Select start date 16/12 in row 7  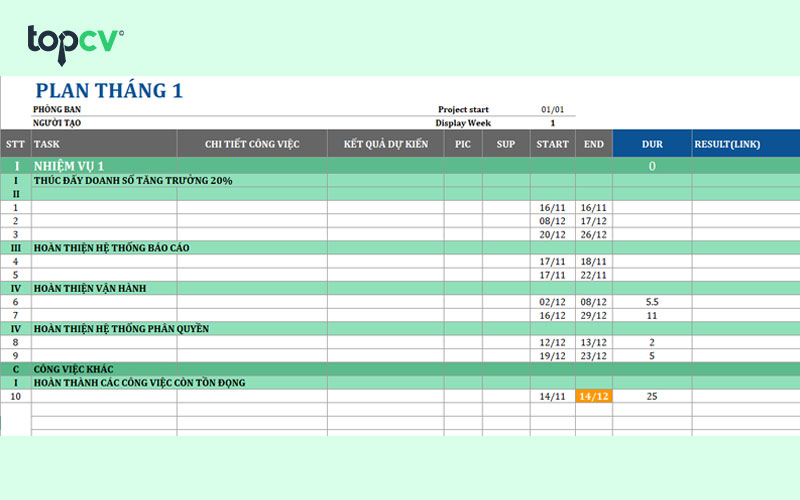pyautogui.click(x=553, y=315)
